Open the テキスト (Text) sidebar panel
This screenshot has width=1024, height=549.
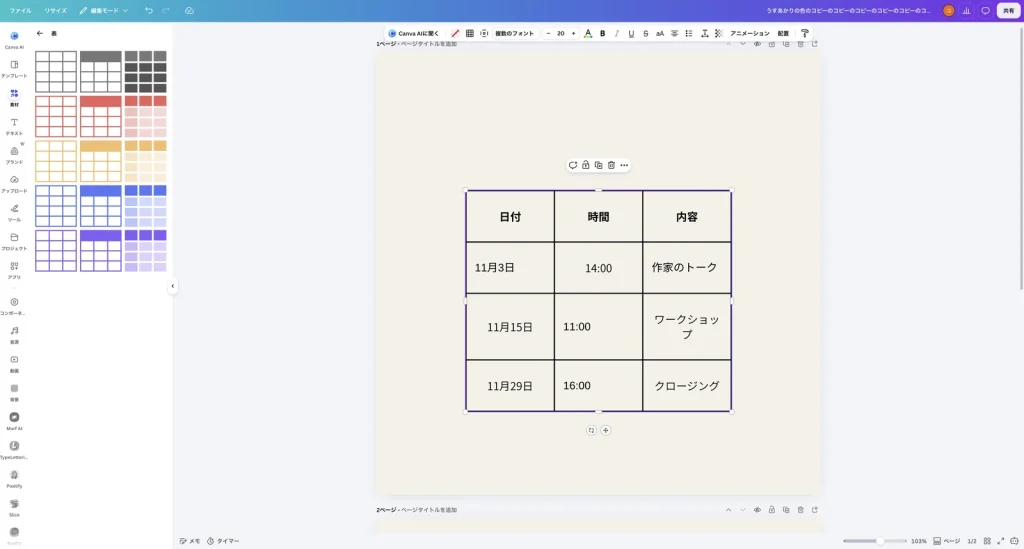(14, 126)
